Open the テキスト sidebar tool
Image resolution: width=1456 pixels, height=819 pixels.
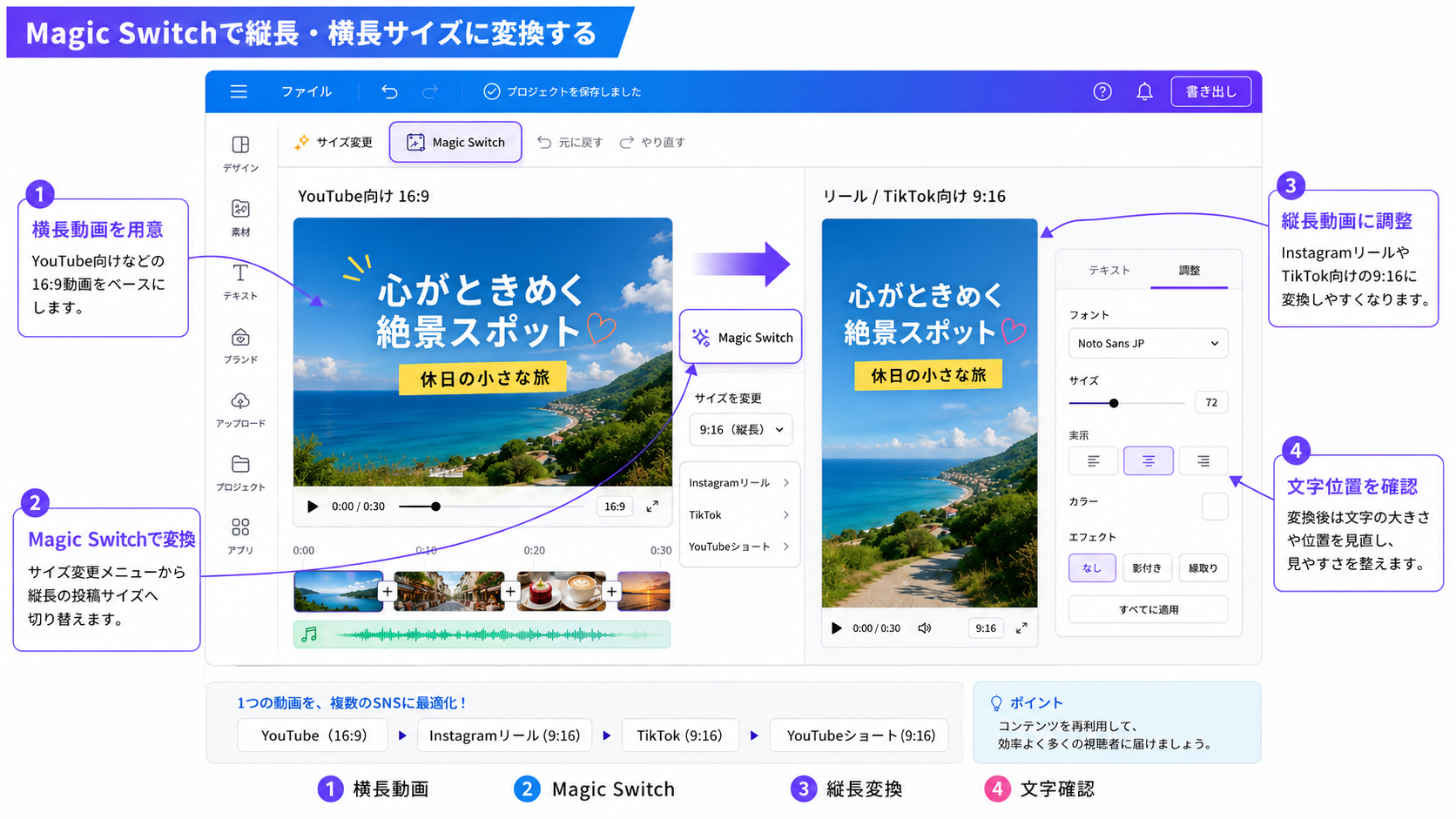click(240, 281)
